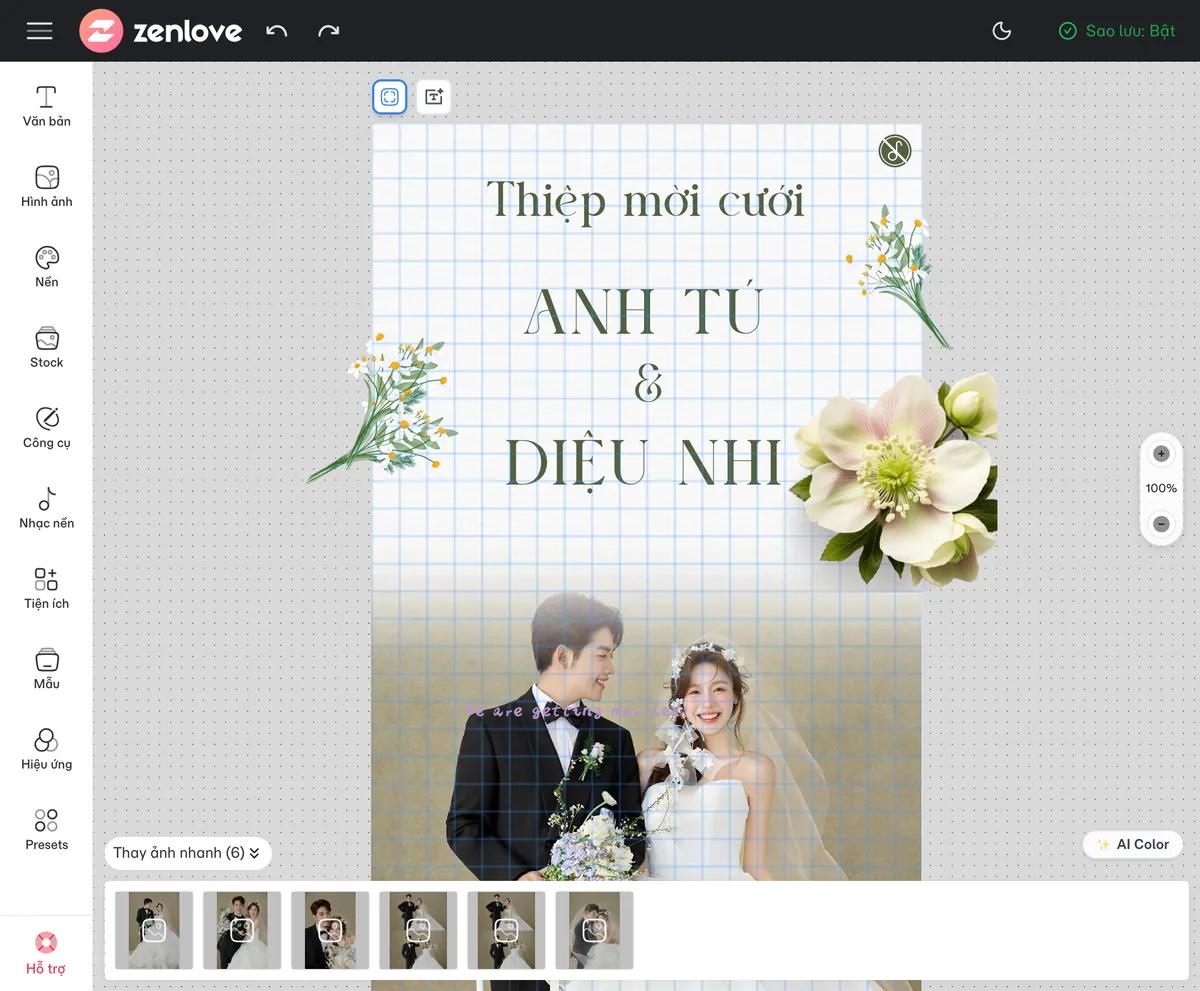The width and height of the screenshot is (1200, 991).
Task: Open the Công cụ tools panel
Action: pyautogui.click(x=47, y=428)
